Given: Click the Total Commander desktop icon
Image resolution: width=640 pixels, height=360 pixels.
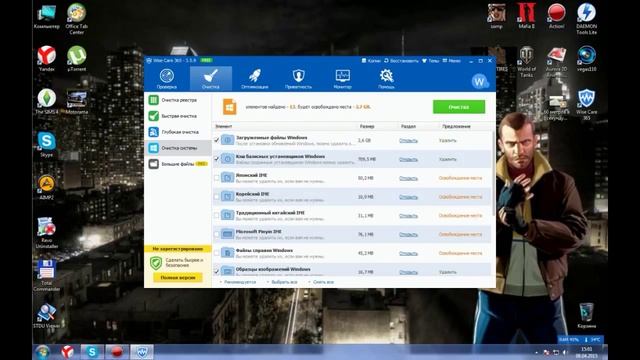Looking at the screenshot, I should pyautogui.click(x=47, y=275).
